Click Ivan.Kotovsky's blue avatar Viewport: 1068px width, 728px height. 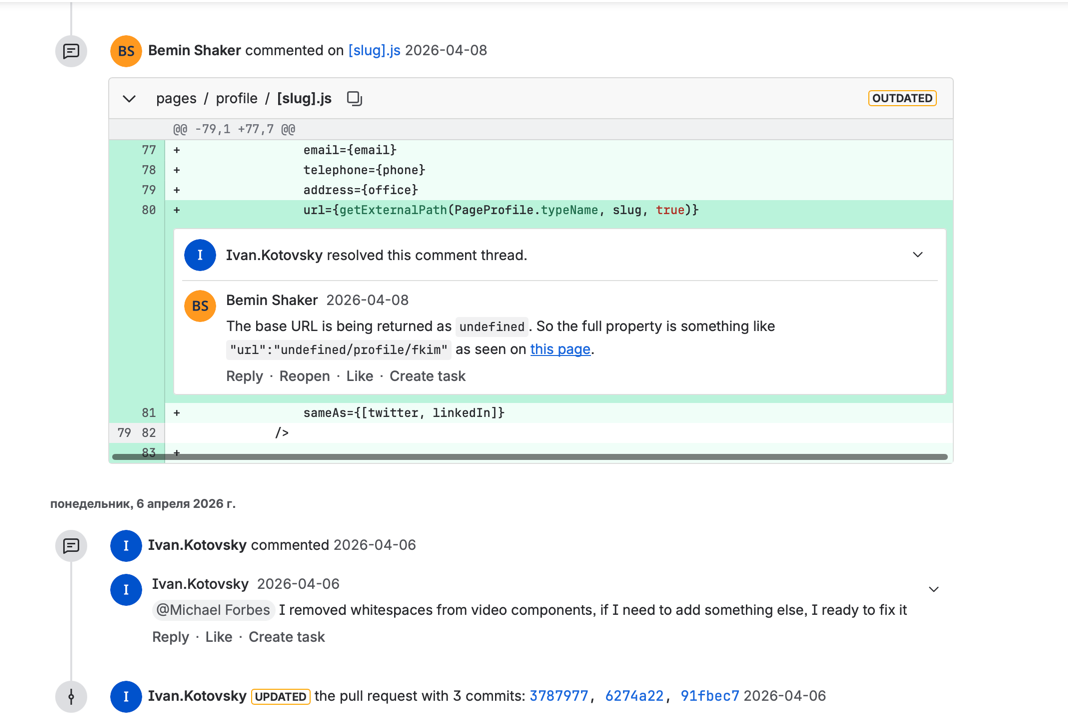(x=125, y=546)
